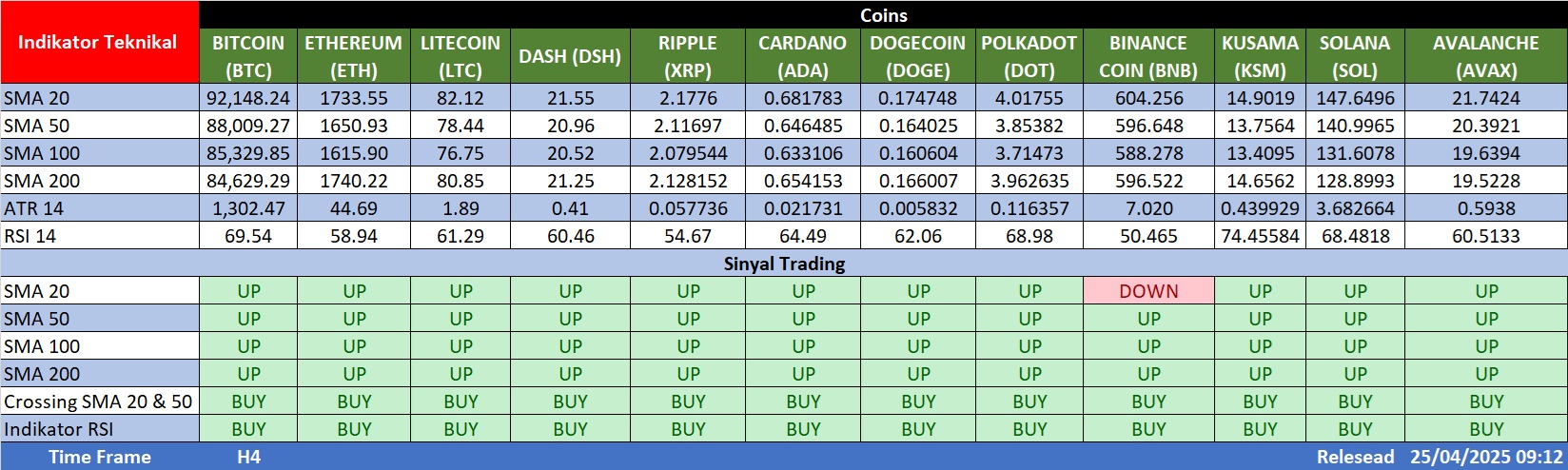Select Ripple's SMA 100 value 2.079544
This screenshot has height=470, width=1568.
coord(688,153)
